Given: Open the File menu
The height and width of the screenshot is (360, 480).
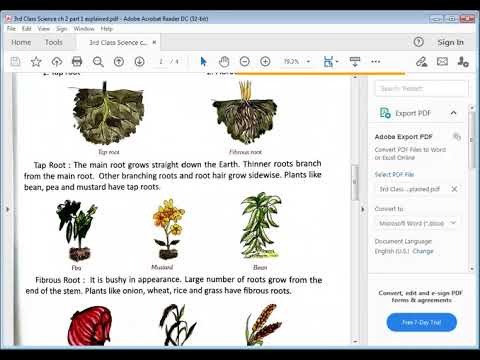Looking at the screenshot, I should click(11, 29).
